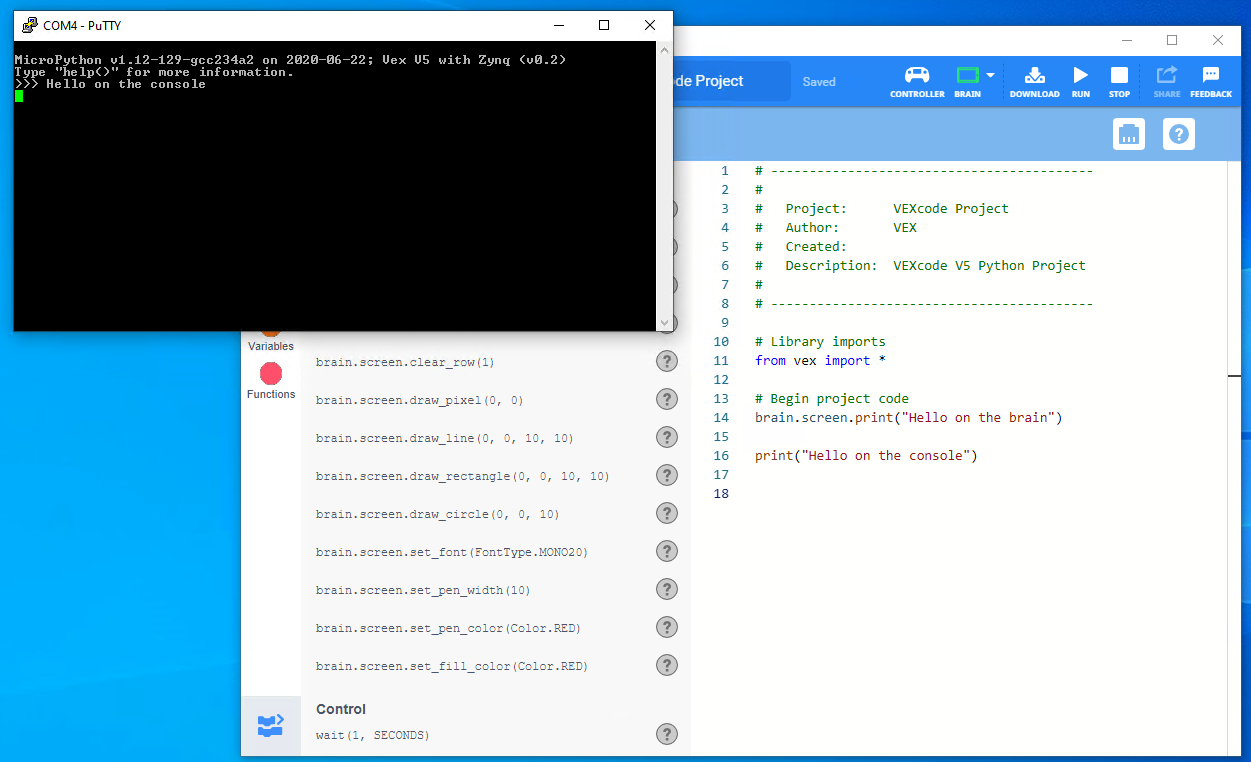This screenshot has width=1251, height=762.
Task: Maximize the PuTTY window
Action: pos(604,25)
